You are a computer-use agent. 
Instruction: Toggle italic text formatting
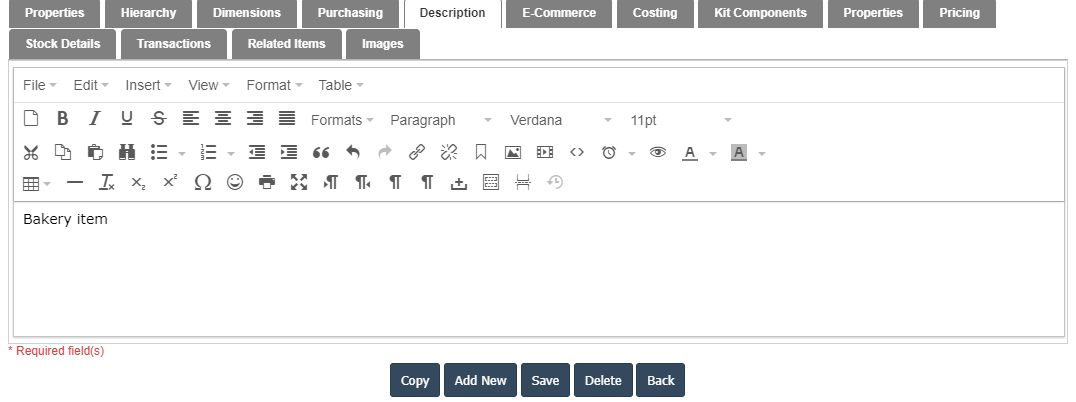pos(94,119)
